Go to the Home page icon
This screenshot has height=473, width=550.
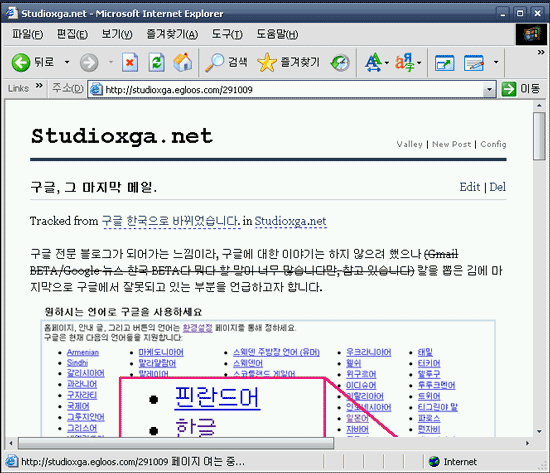coord(183,62)
